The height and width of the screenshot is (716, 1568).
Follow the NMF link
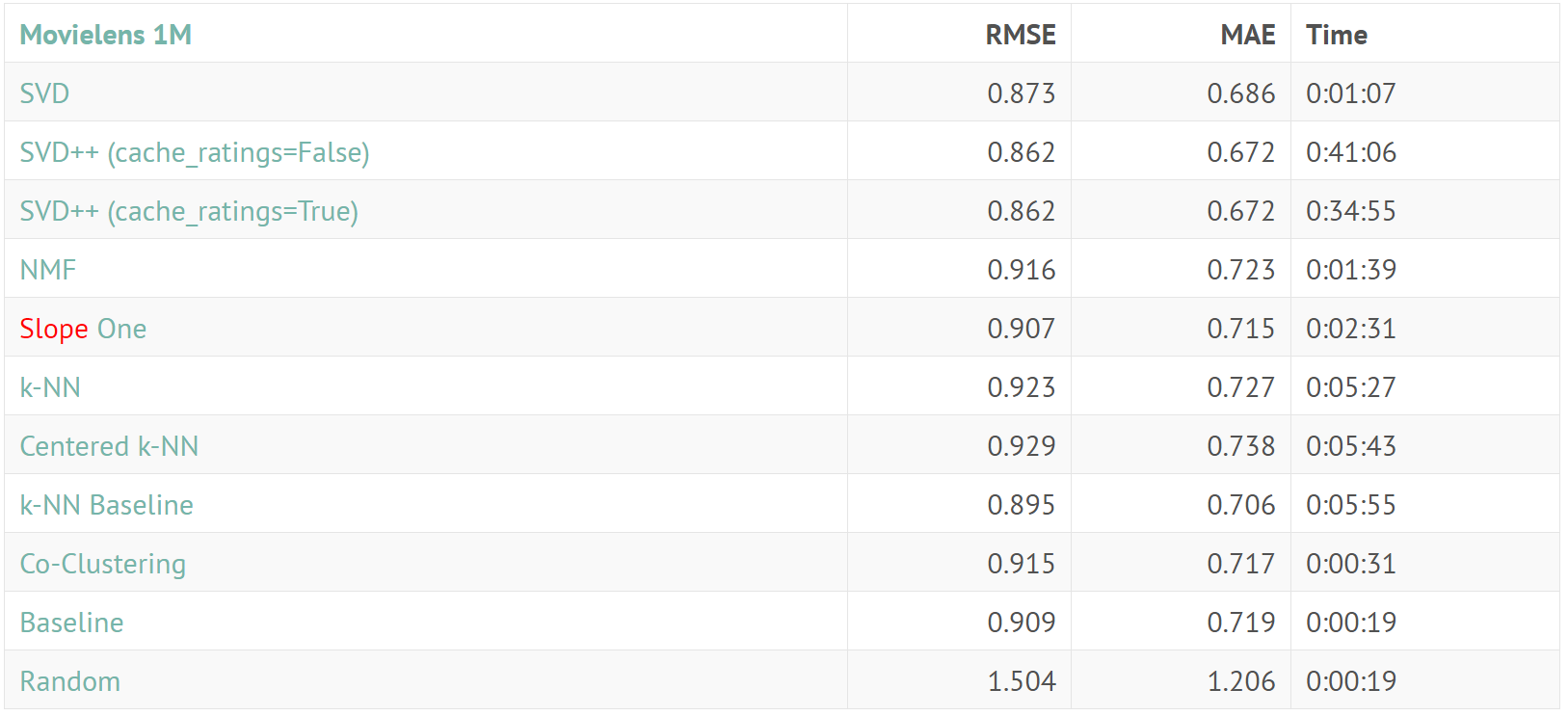click(x=48, y=270)
